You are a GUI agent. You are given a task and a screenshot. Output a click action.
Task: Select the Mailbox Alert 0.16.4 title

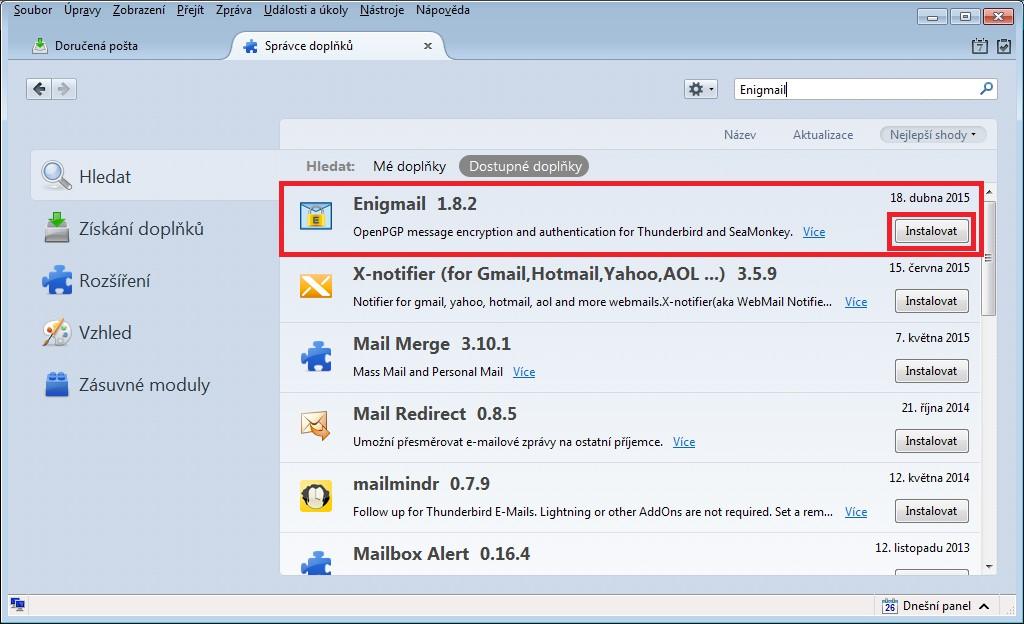click(x=441, y=554)
